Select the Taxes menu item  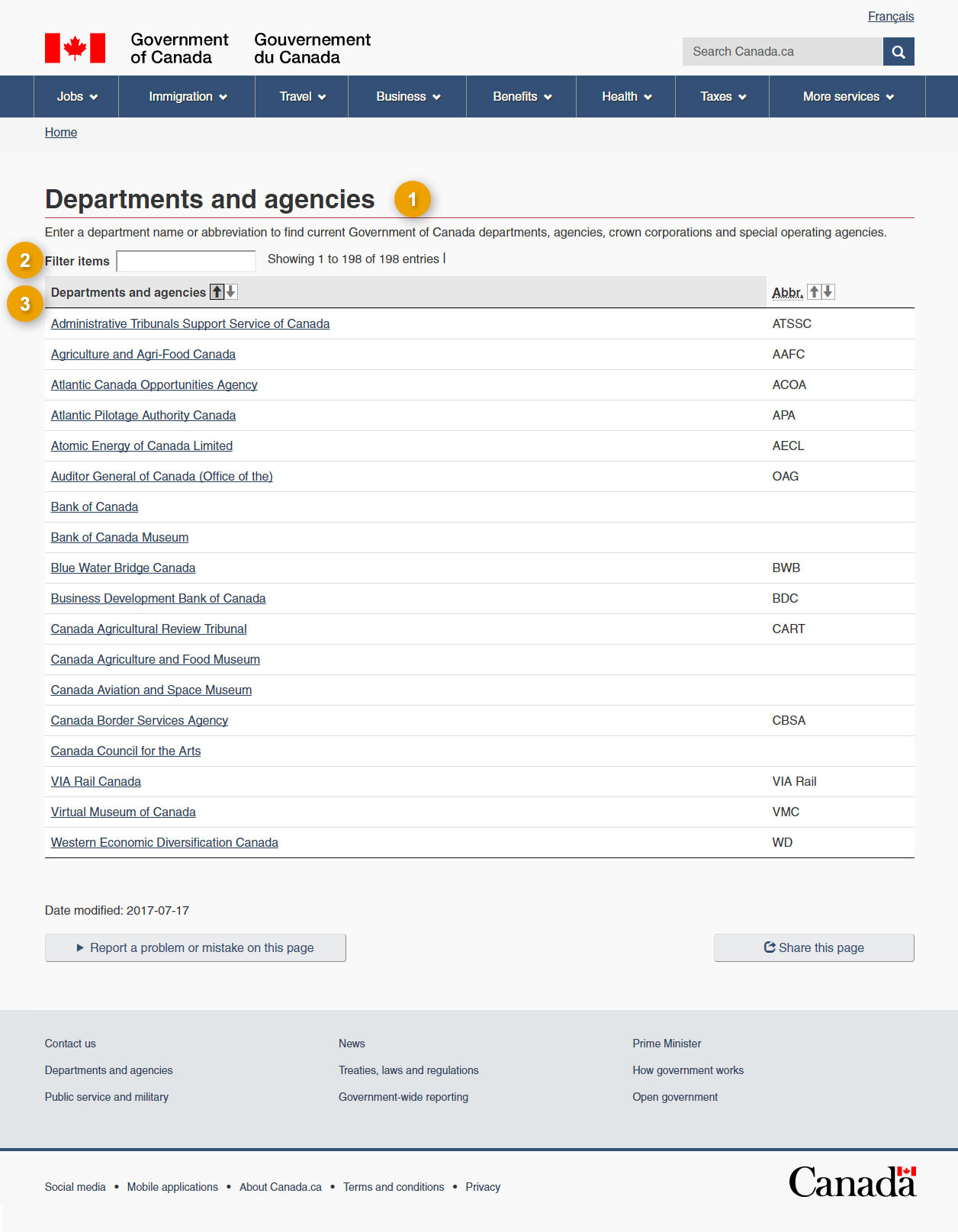[722, 97]
